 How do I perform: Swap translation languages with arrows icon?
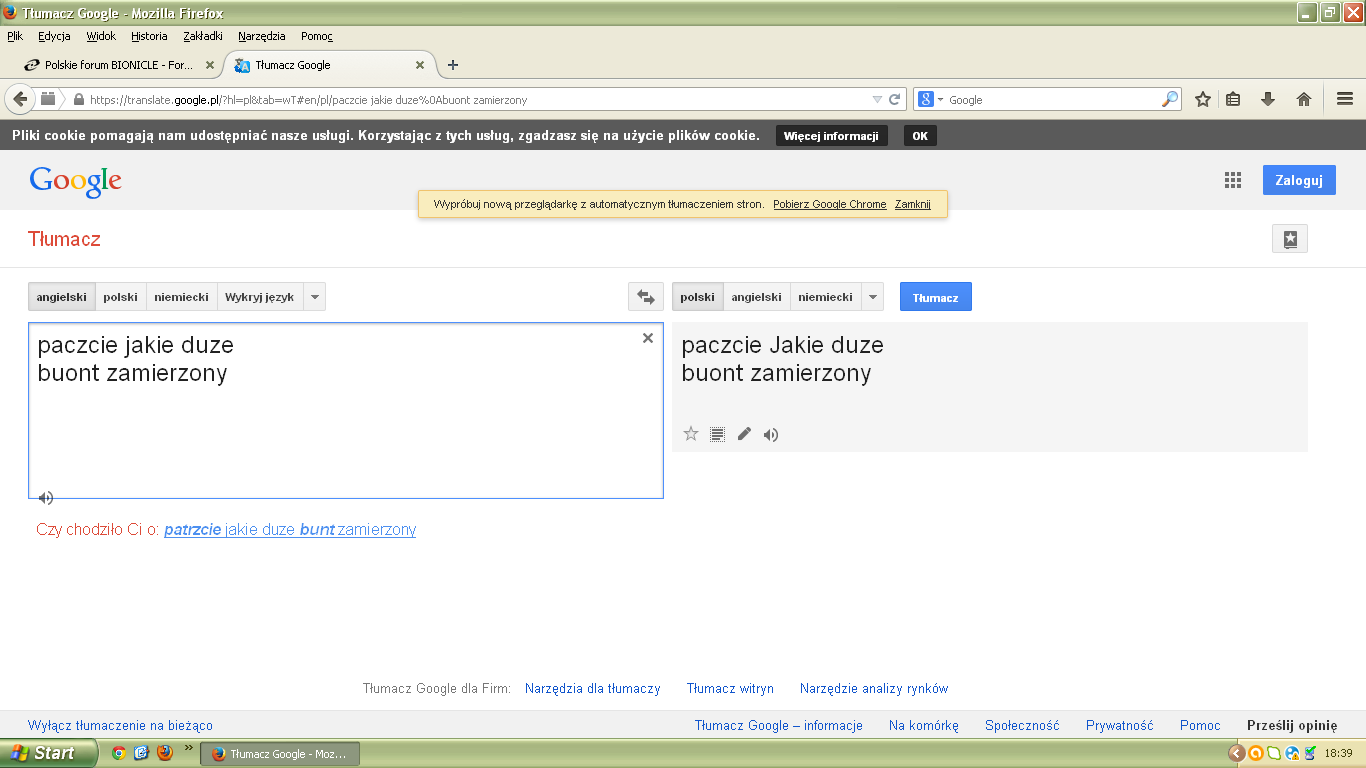[645, 296]
